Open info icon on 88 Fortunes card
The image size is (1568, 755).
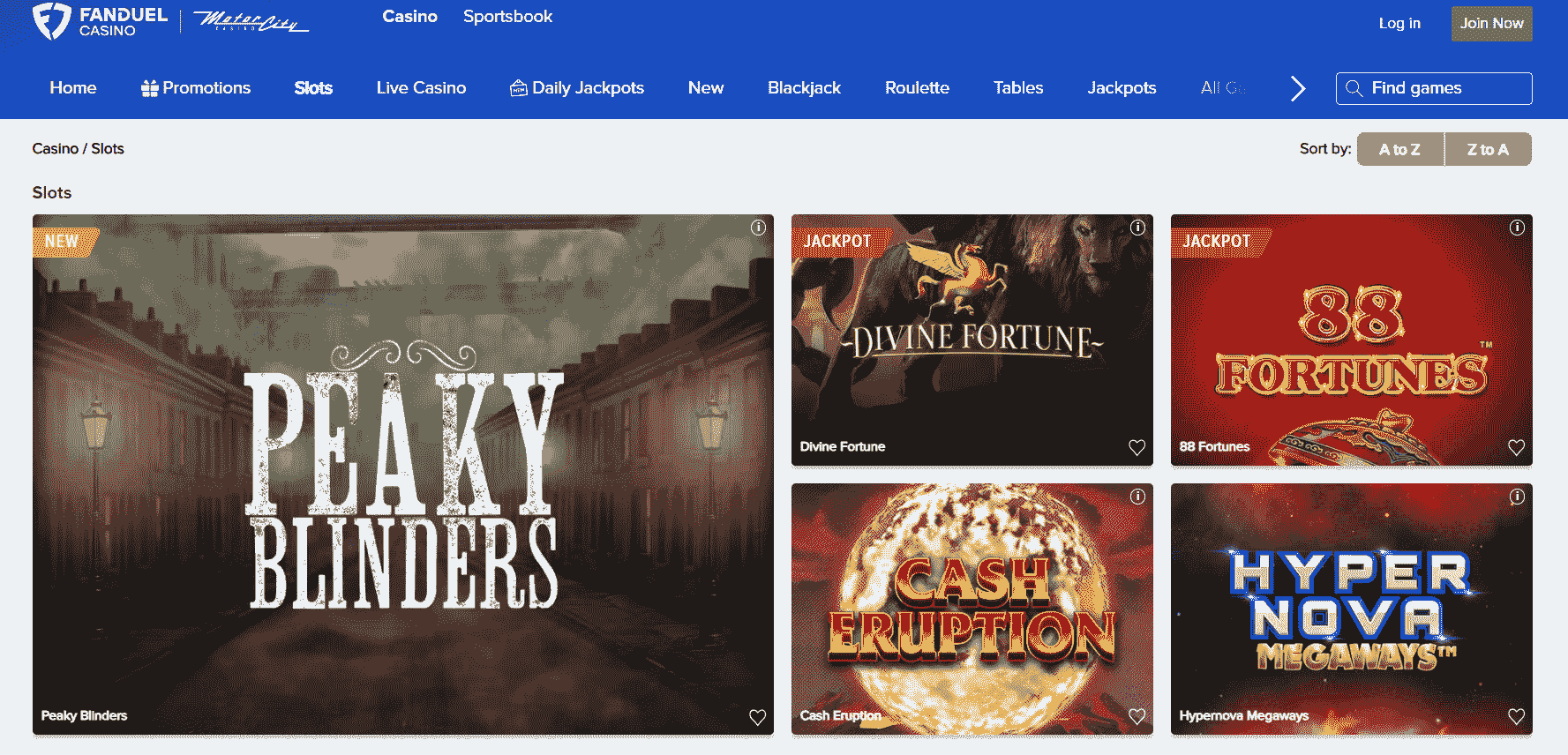(1517, 228)
